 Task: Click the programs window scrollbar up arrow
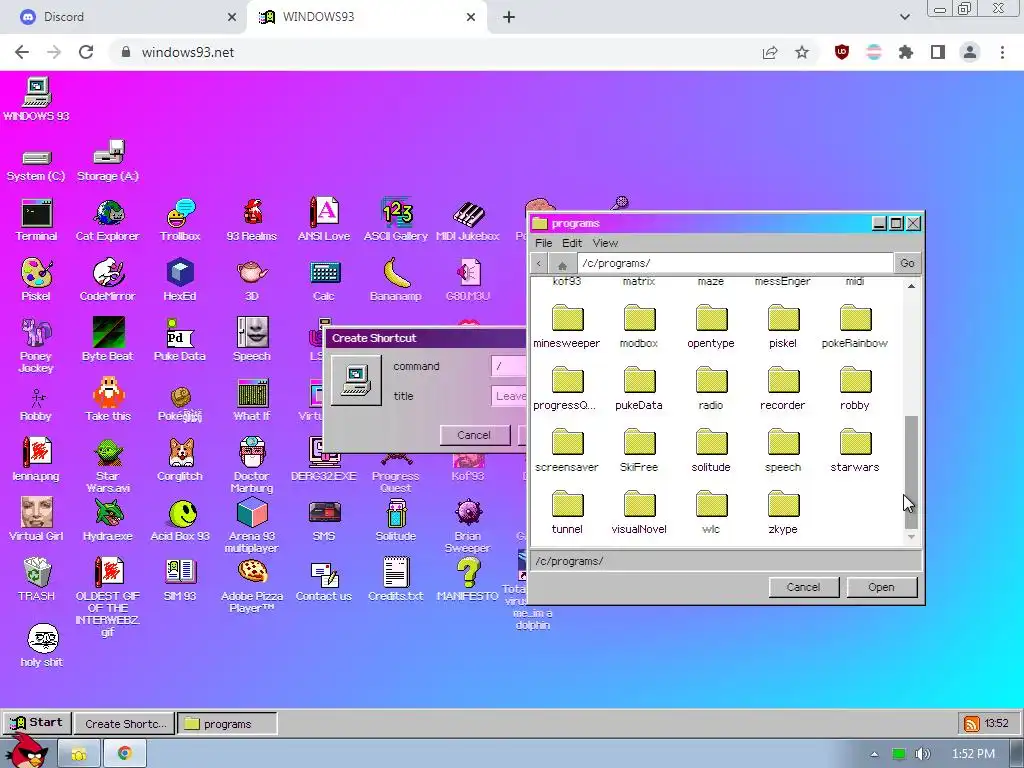click(x=911, y=286)
